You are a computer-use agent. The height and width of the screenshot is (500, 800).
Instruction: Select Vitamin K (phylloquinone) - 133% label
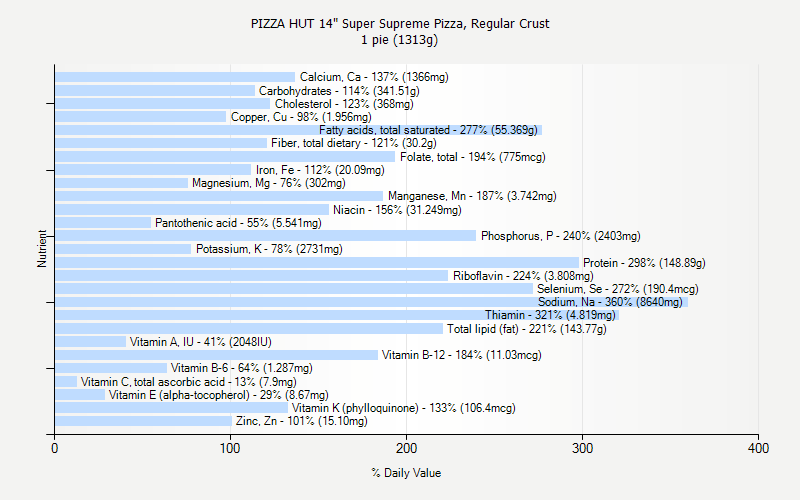point(404,408)
